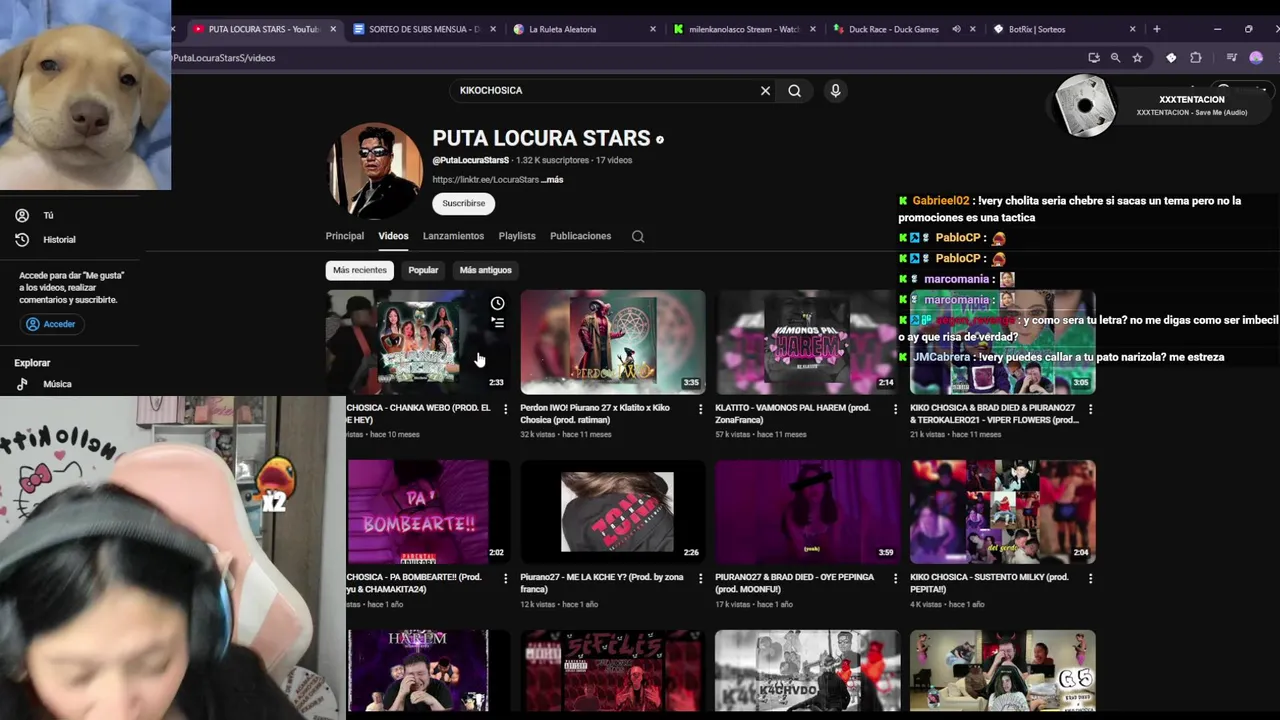This screenshot has width=1280, height=720.
Task: Open the browser extensions puzzle icon
Action: 1195,58
